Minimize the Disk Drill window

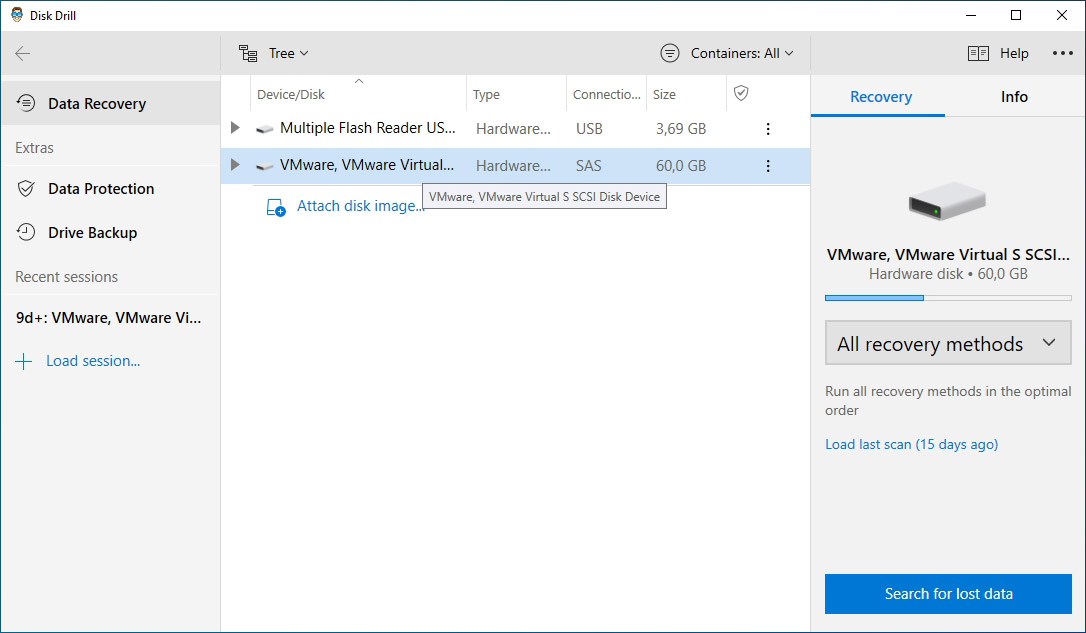[x=971, y=15]
